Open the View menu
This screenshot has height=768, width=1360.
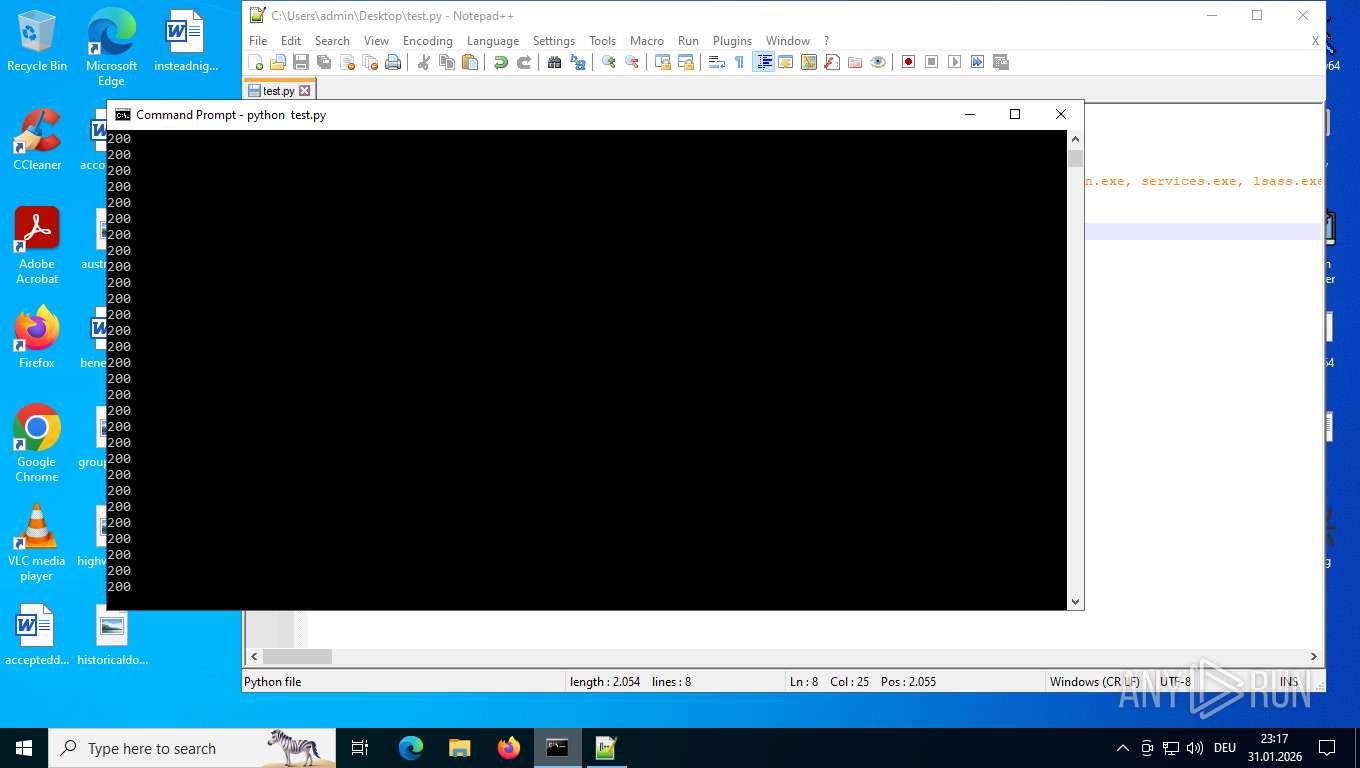[376, 41]
